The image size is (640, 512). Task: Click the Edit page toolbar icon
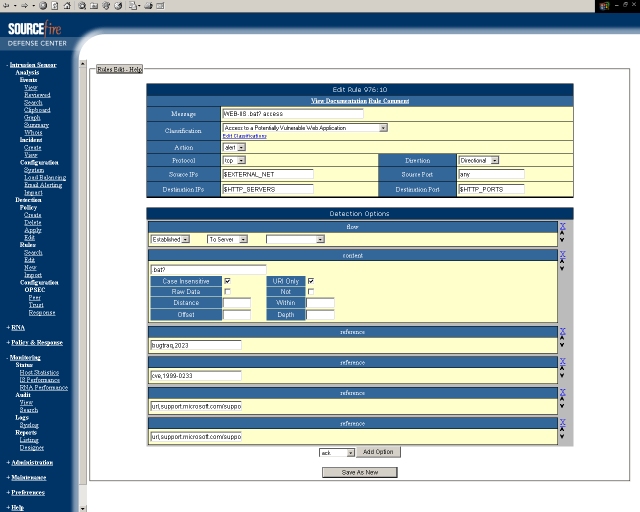point(160,6)
